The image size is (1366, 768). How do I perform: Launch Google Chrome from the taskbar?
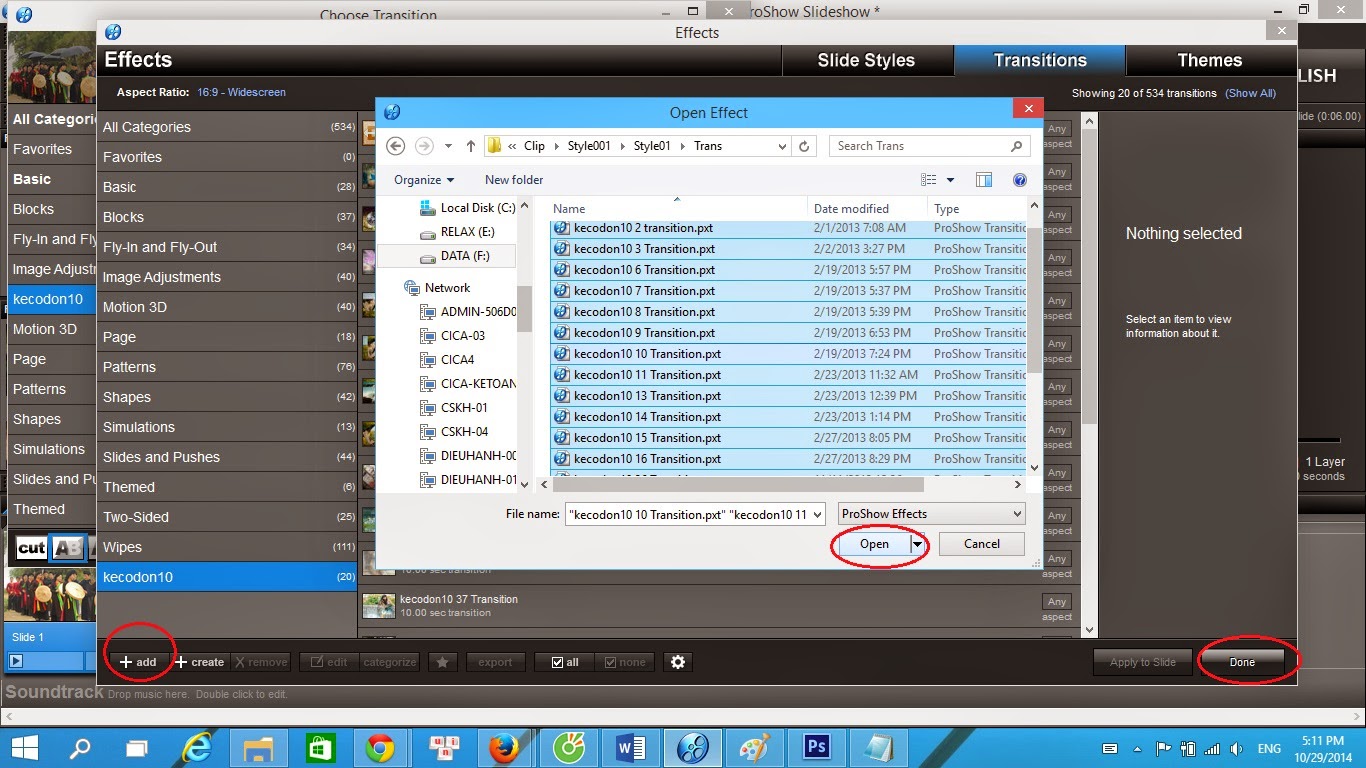(379, 748)
